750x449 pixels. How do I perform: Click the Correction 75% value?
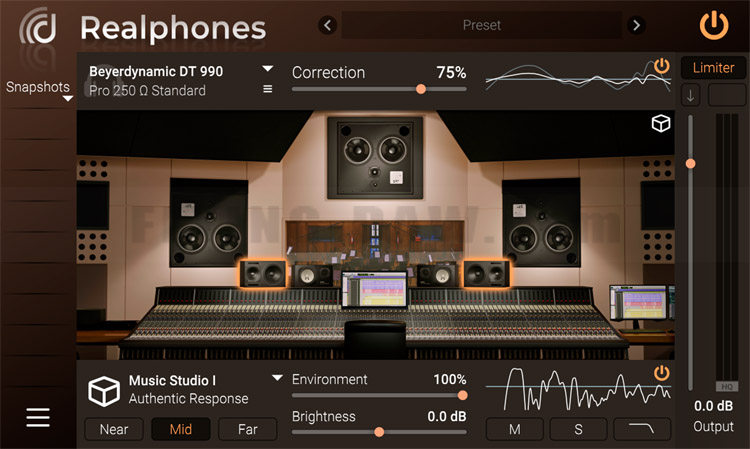point(451,73)
